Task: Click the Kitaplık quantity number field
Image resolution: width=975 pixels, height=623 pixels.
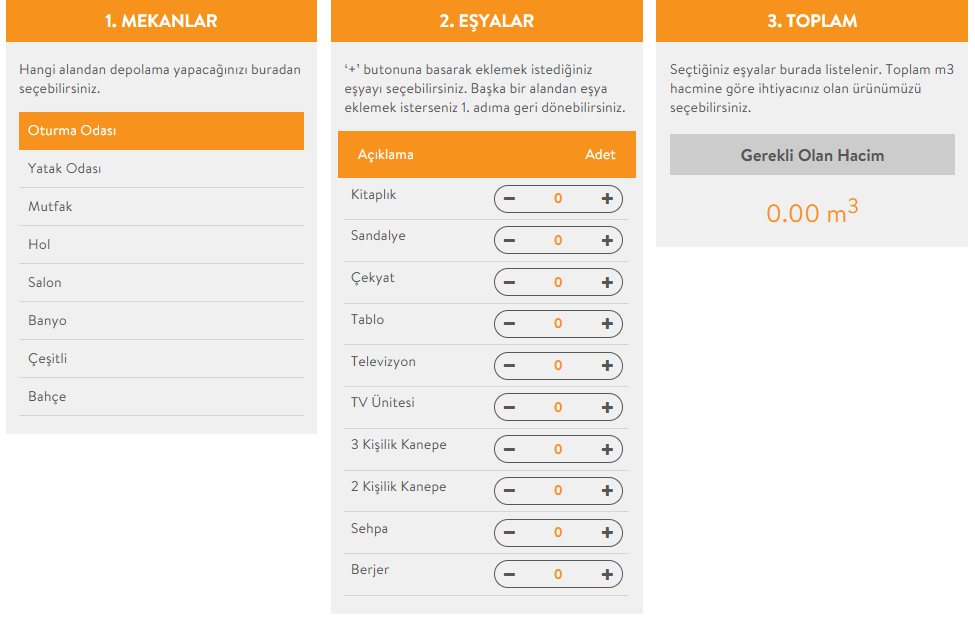Action: (x=558, y=199)
